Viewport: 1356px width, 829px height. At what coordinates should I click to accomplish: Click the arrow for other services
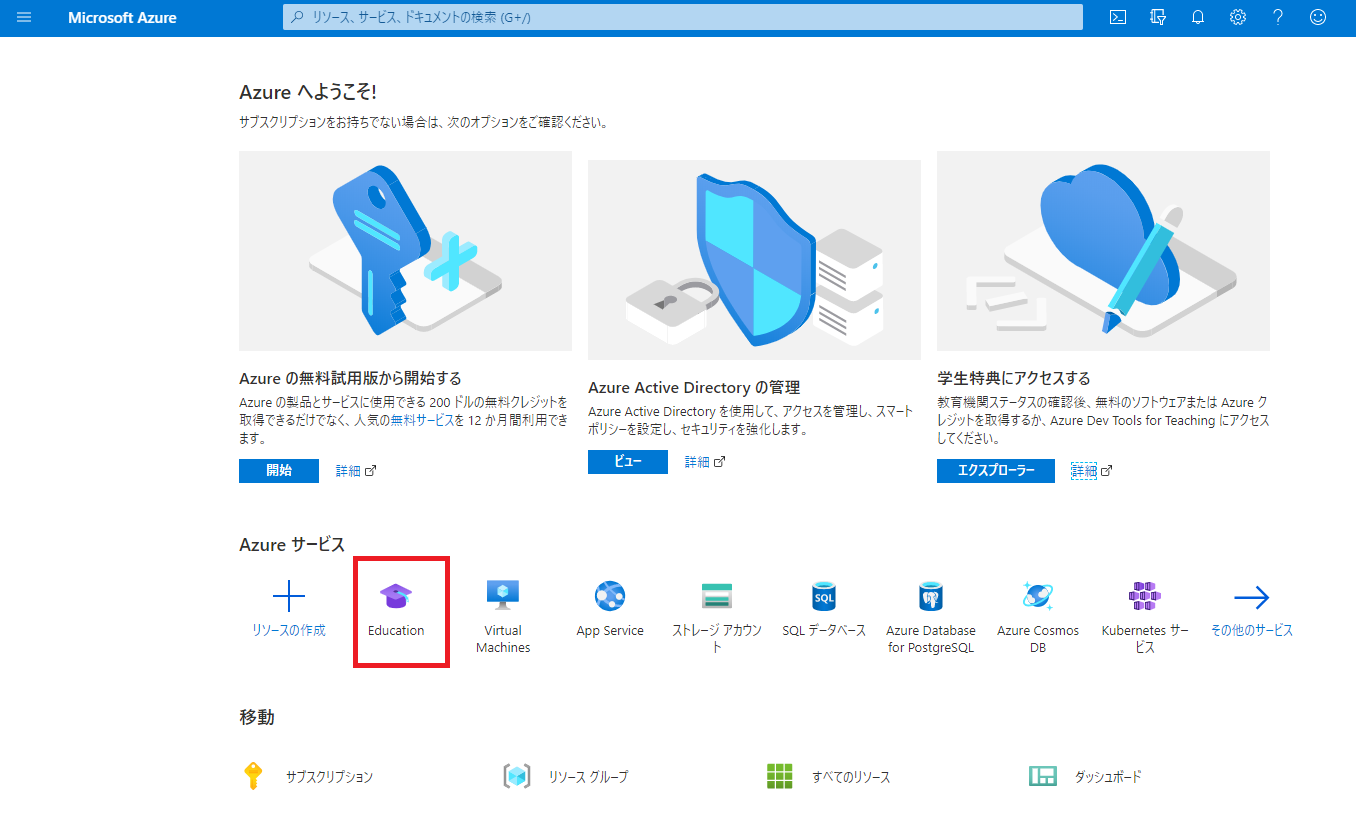tap(1252, 598)
